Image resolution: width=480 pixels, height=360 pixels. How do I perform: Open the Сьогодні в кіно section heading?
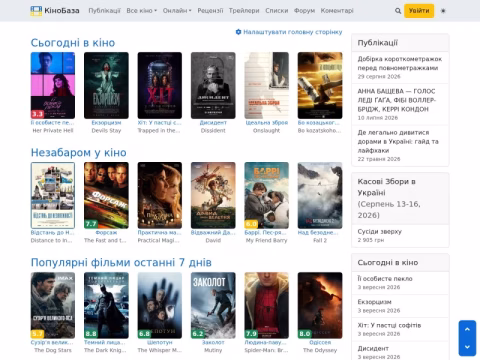click(73, 43)
